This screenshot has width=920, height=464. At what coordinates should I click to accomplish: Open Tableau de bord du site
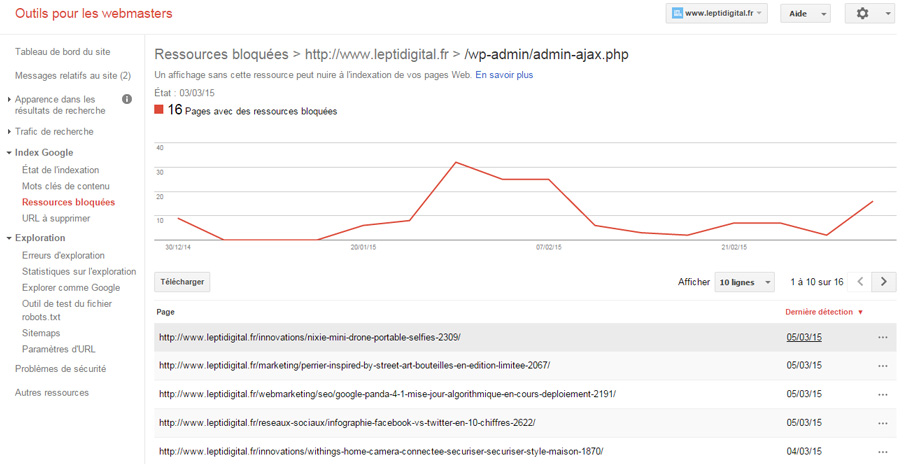click(x=62, y=52)
